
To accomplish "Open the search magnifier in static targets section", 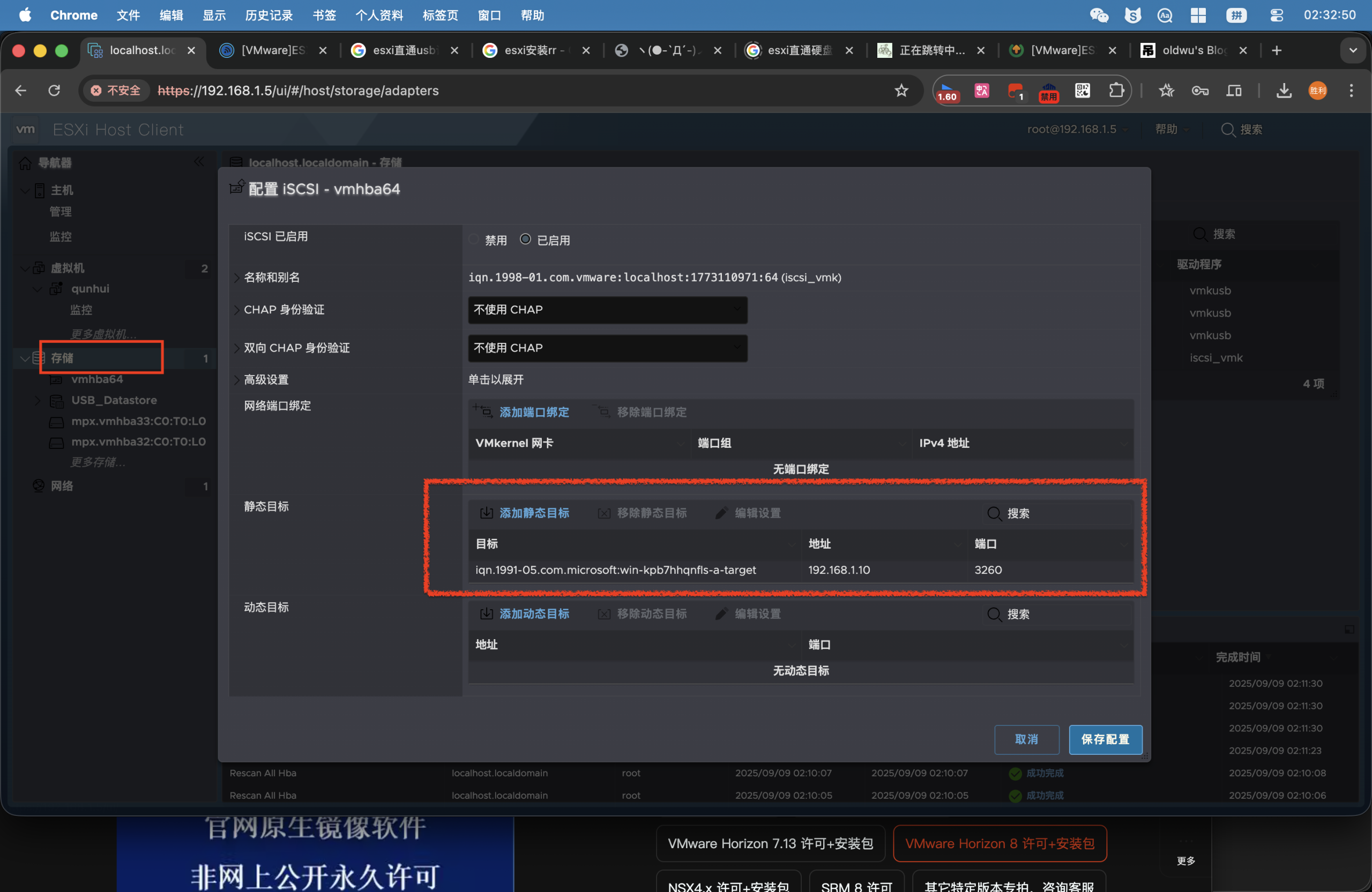I will pyautogui.click(x=994, y=513).
